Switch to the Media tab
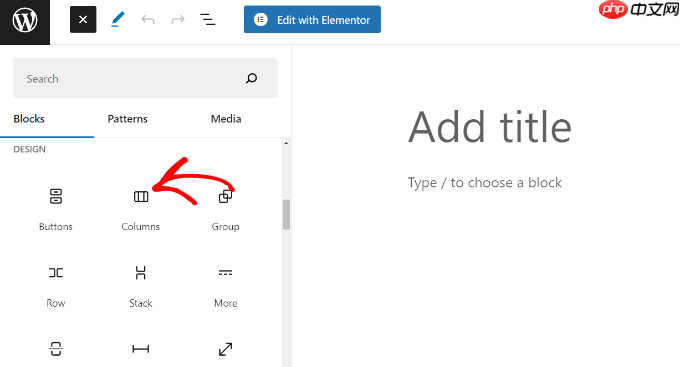Screen dimensions: 680x367 coord(226,119)
